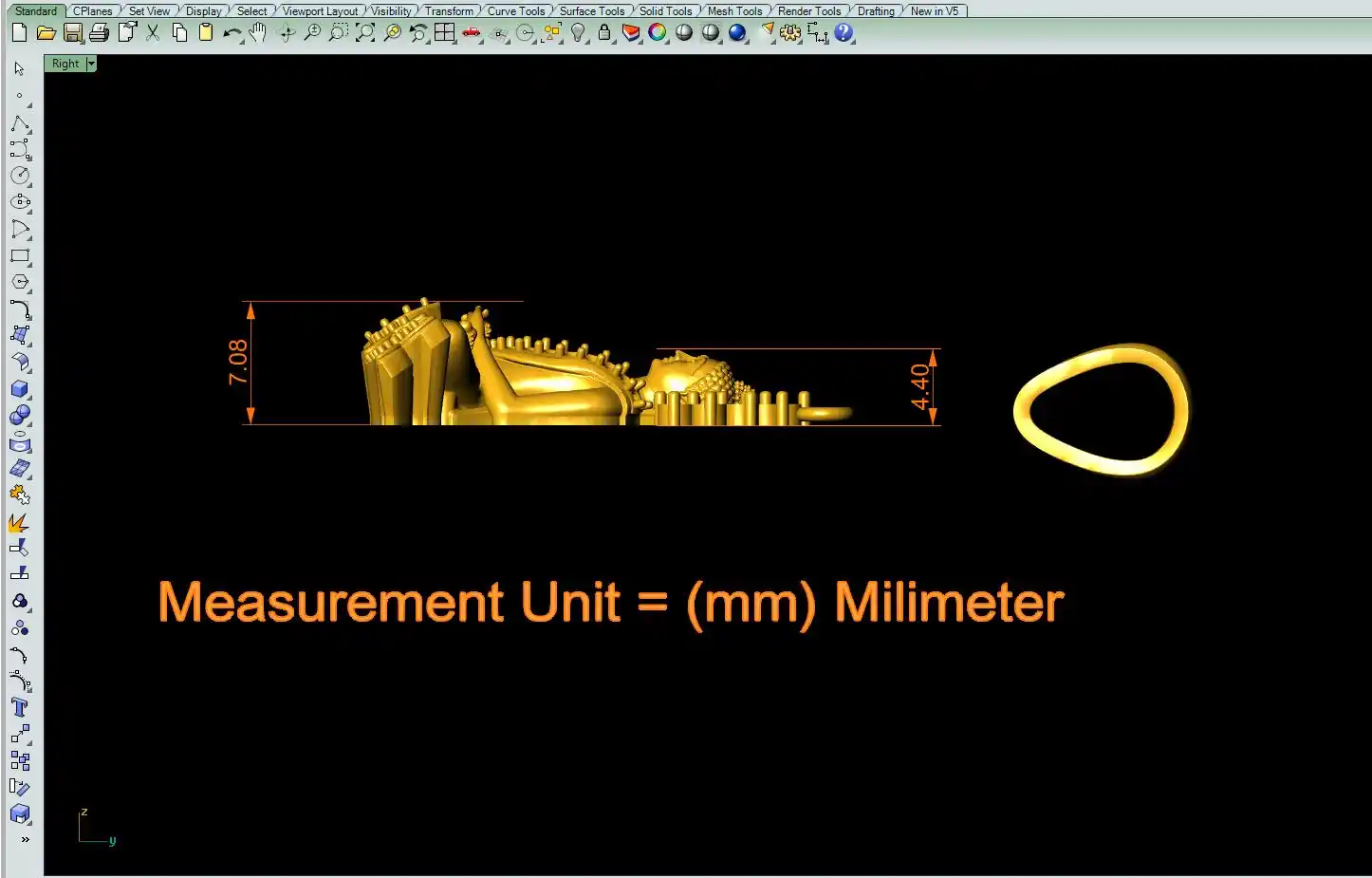Viewport: 1372px width, 878px height.
Task: Open the Right viewport dropdown arrow
Action: [91, 64]
